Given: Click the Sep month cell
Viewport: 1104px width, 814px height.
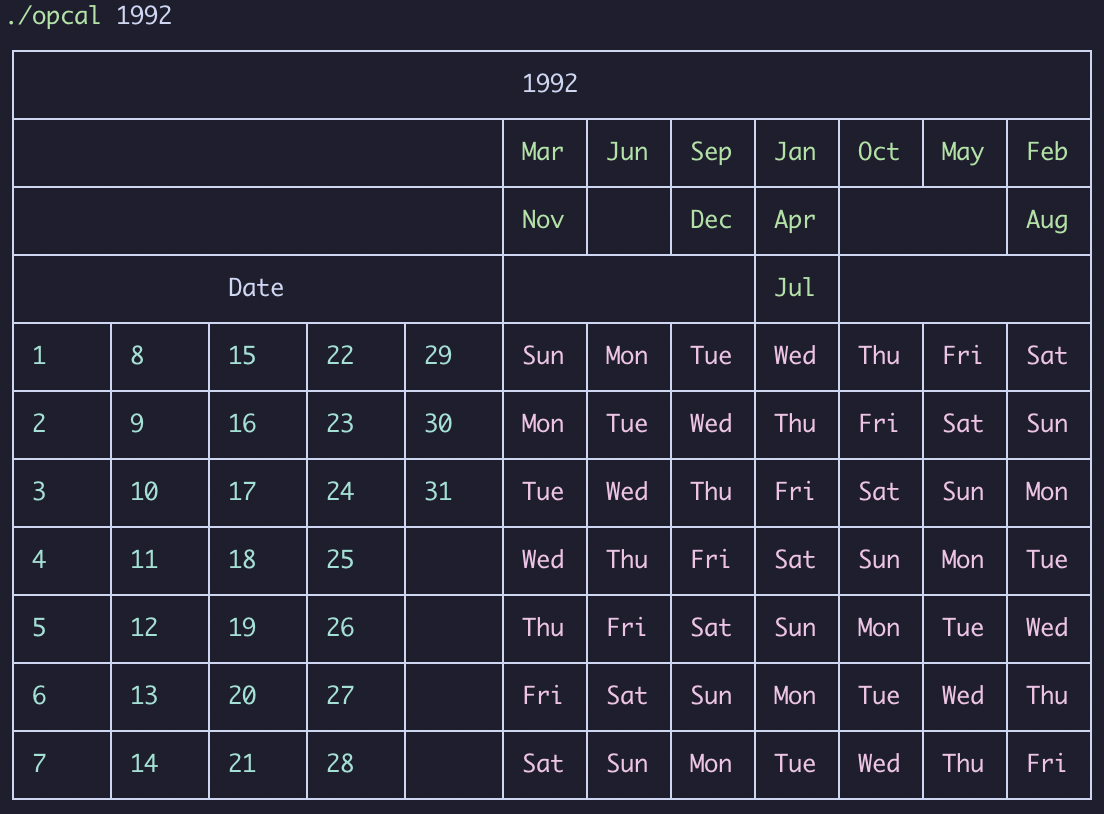Looking at the screenshot, I should 711,152.
